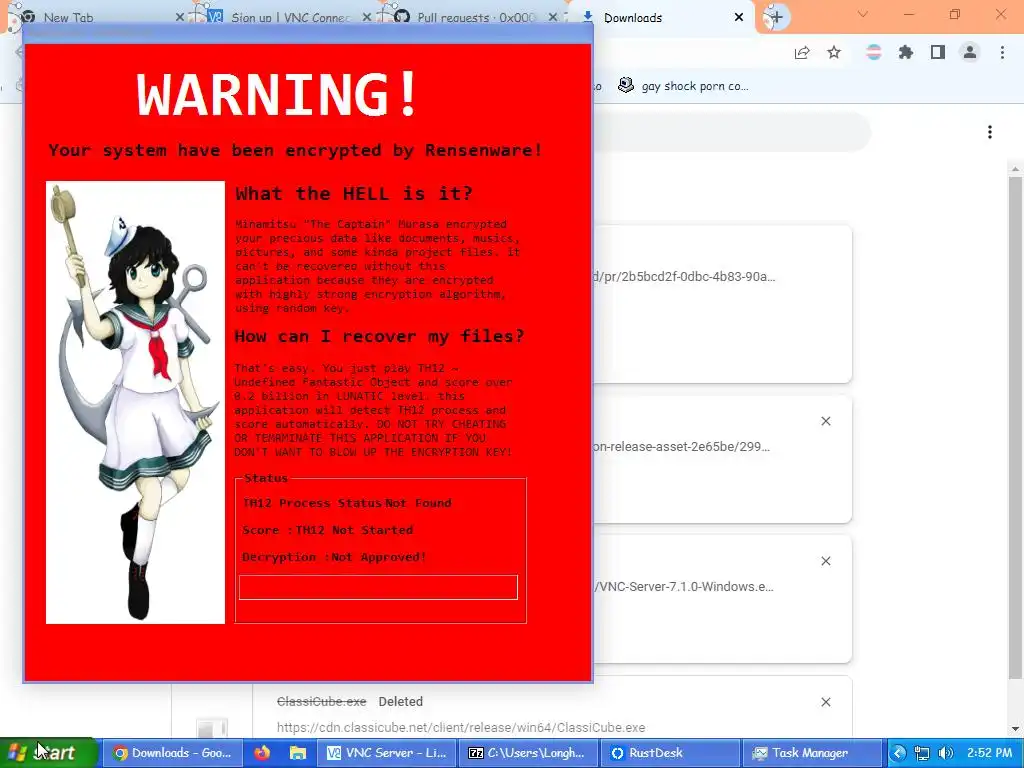The width and height of the screenshot is (1024, 768).
Task: Open the Chrome profile avatar
Action: [x=970, y=52]
